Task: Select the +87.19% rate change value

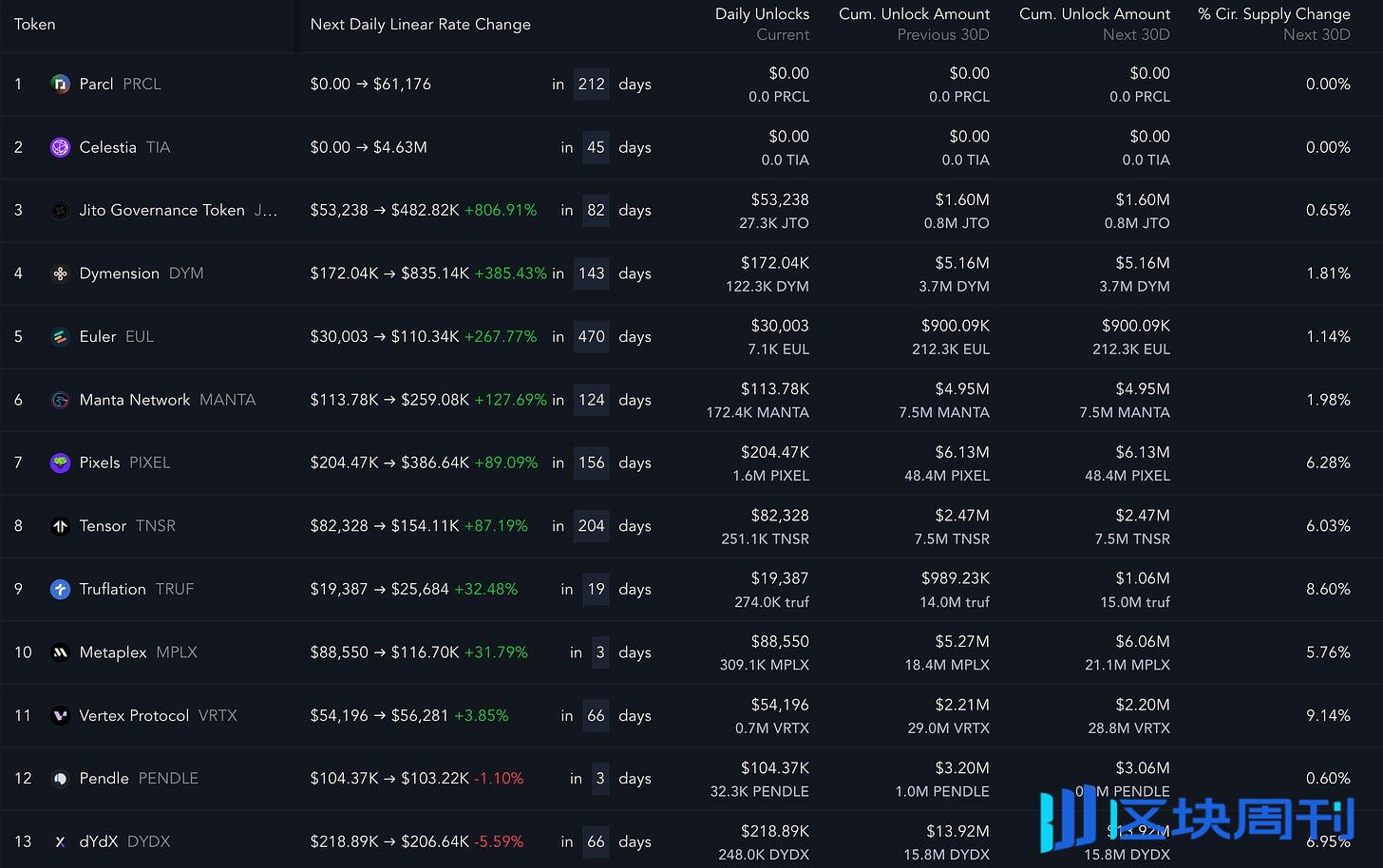Action: (x=496, y=526)
